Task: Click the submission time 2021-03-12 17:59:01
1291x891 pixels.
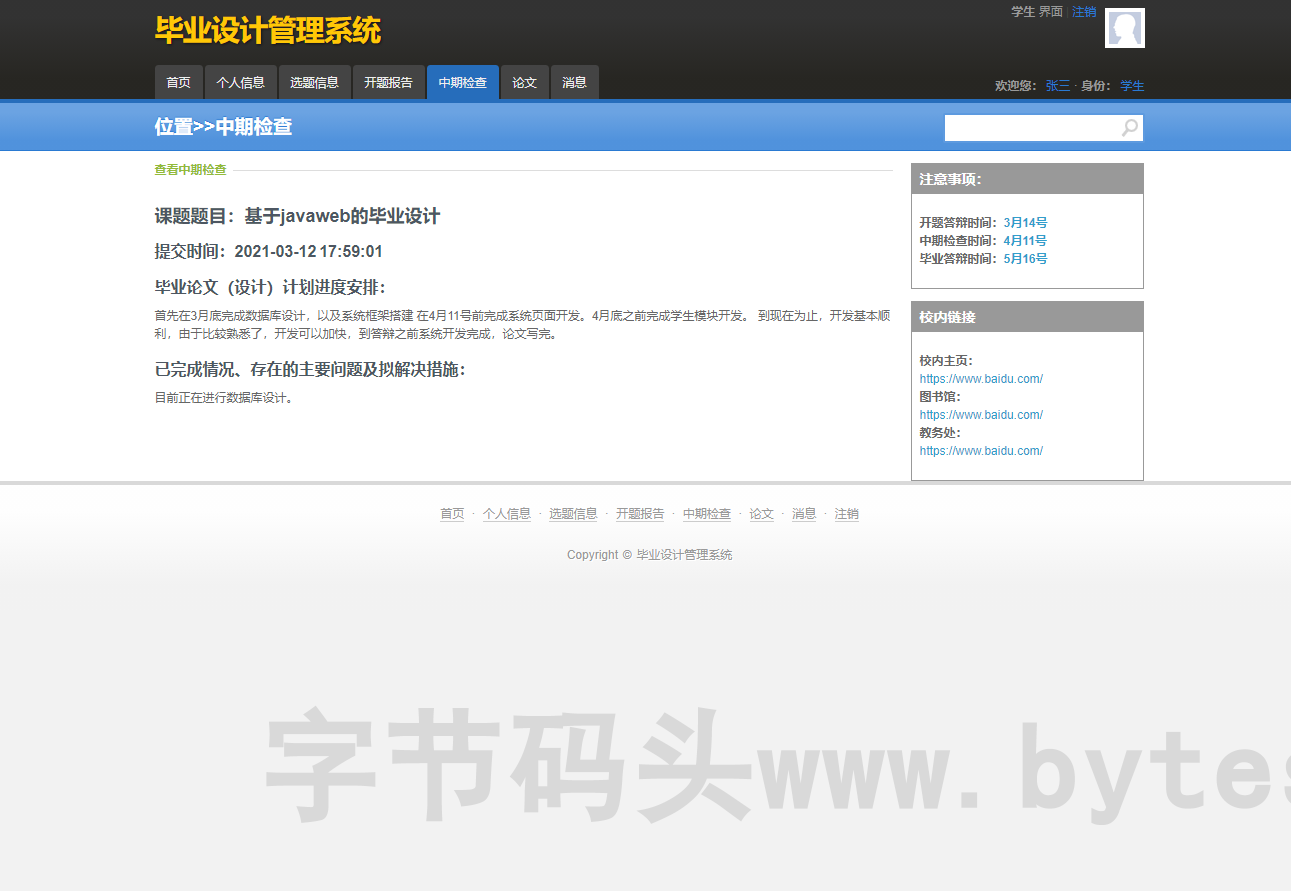Action: click(x=308, y=251)
